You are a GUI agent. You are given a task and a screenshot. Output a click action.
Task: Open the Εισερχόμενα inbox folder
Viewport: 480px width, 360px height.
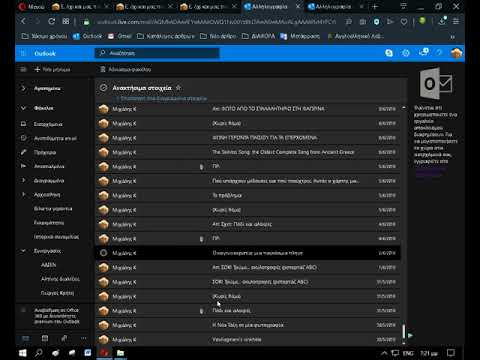[x=48, y=124]
